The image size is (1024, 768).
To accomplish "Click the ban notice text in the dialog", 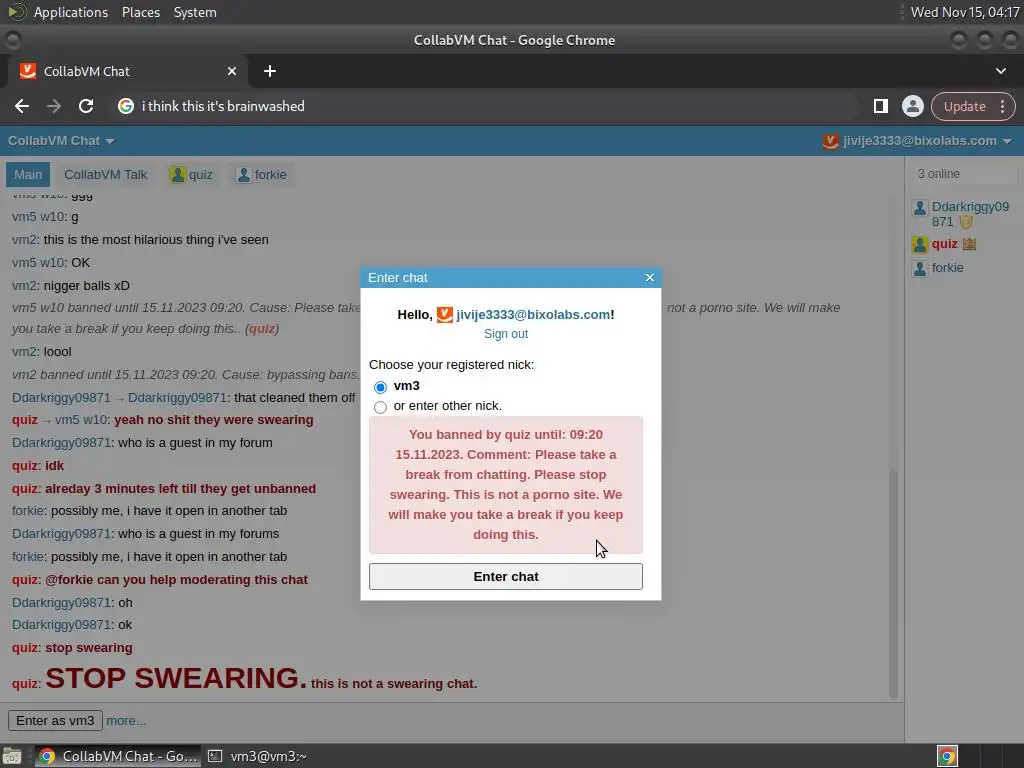I will click(505, 485).
